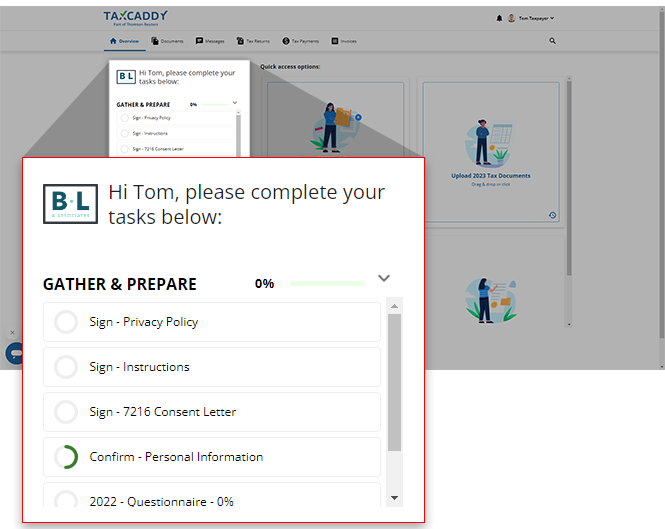Click history clock icon on upload card
Screen dimensions: 665x529
click(x=552, y=215)
